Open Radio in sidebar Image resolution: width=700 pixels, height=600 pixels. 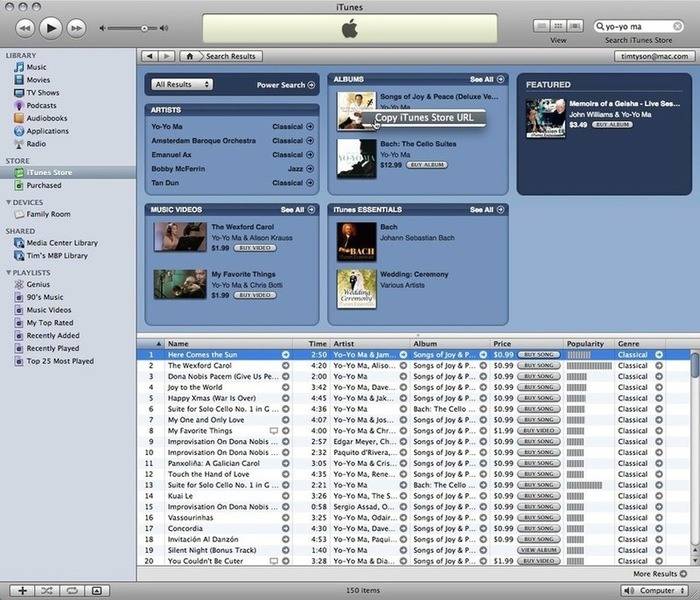click(x=36, y=144)
